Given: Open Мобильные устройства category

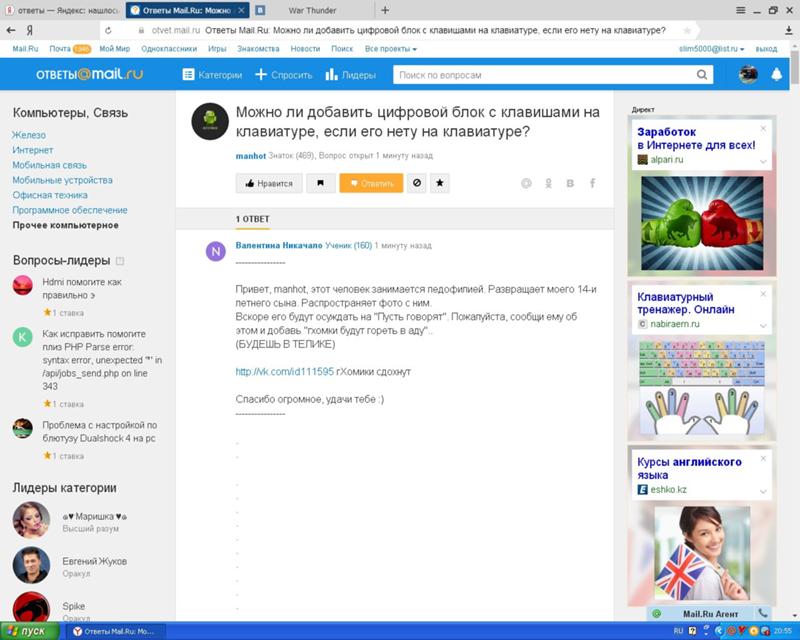Looking at the screenshot, I should (x=62, y=180).
